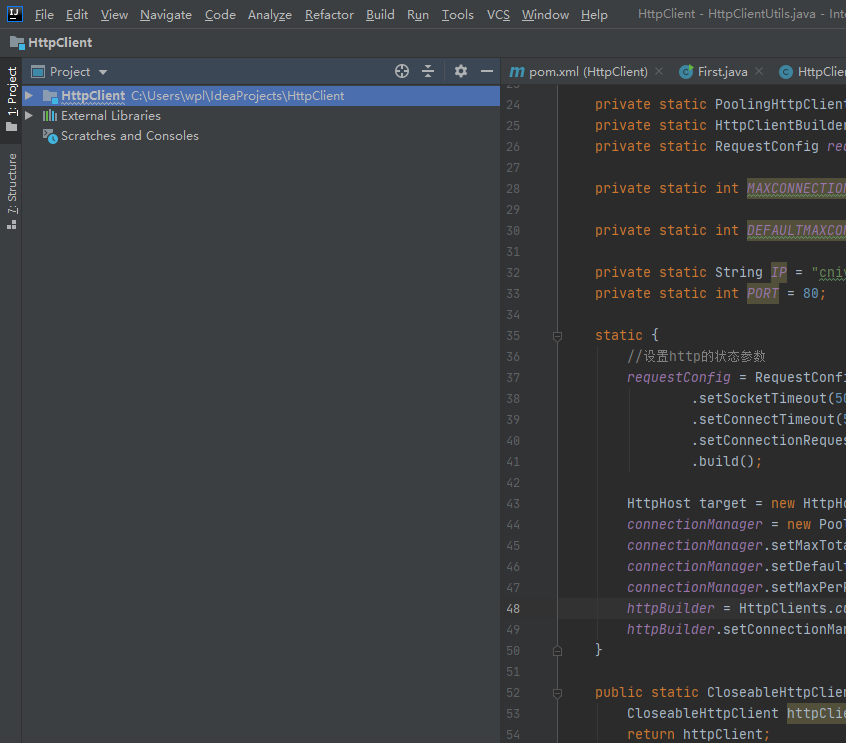Hide the Project tool window with the minus icon
This screenshot has height=743, width=846.
pyautogui.click(x=487, y=71)
